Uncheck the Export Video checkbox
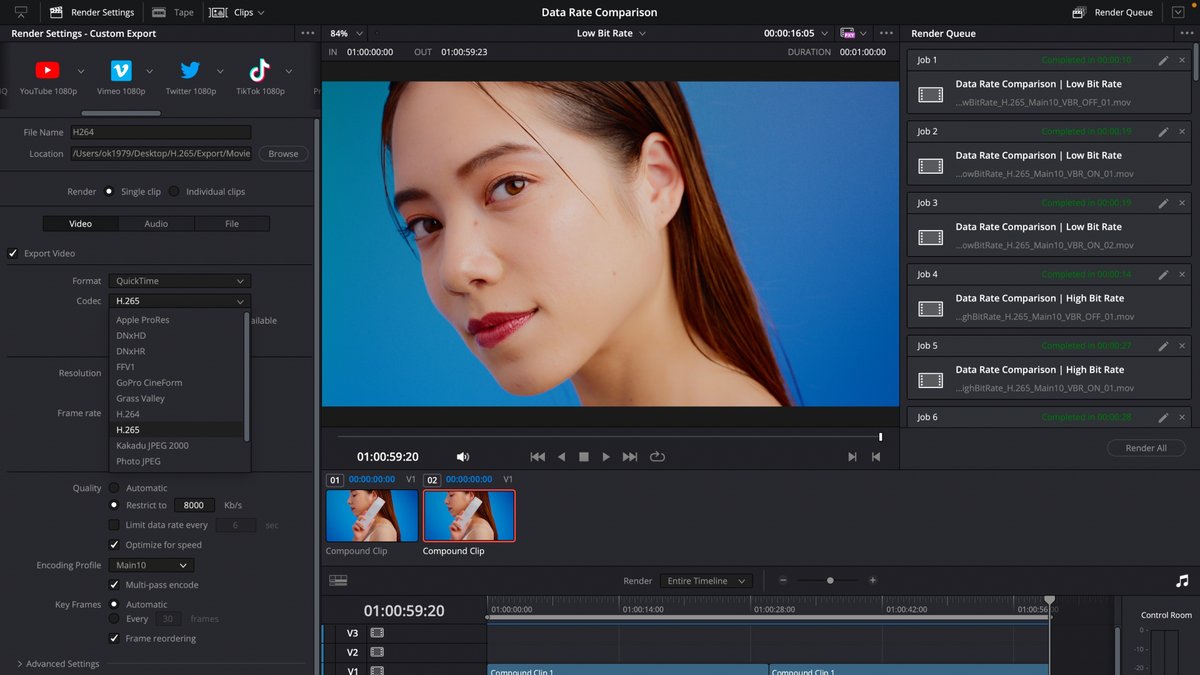The width and height of the screenshot is (1200, 675). 13,254
